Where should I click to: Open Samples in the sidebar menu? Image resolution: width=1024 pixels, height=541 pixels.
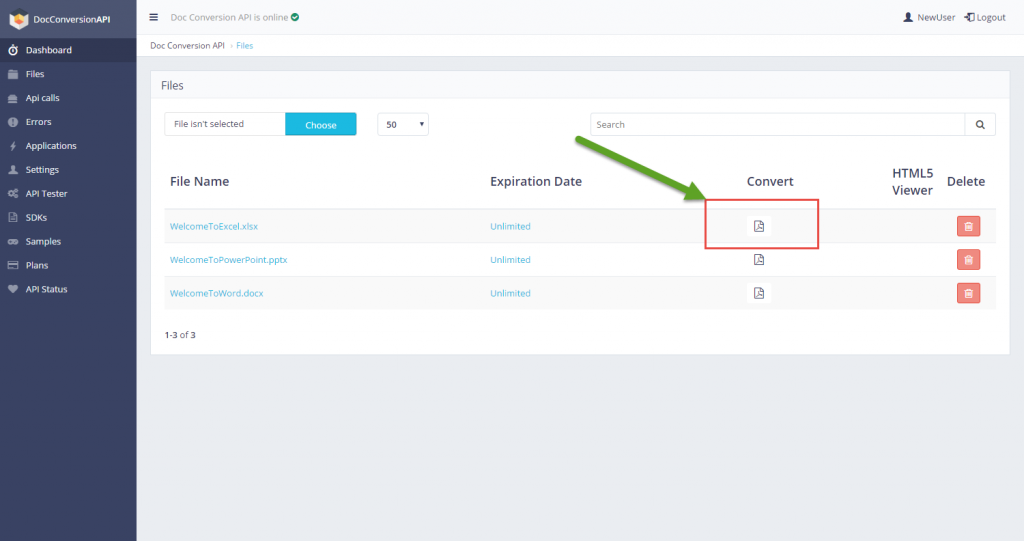point(68,242)
